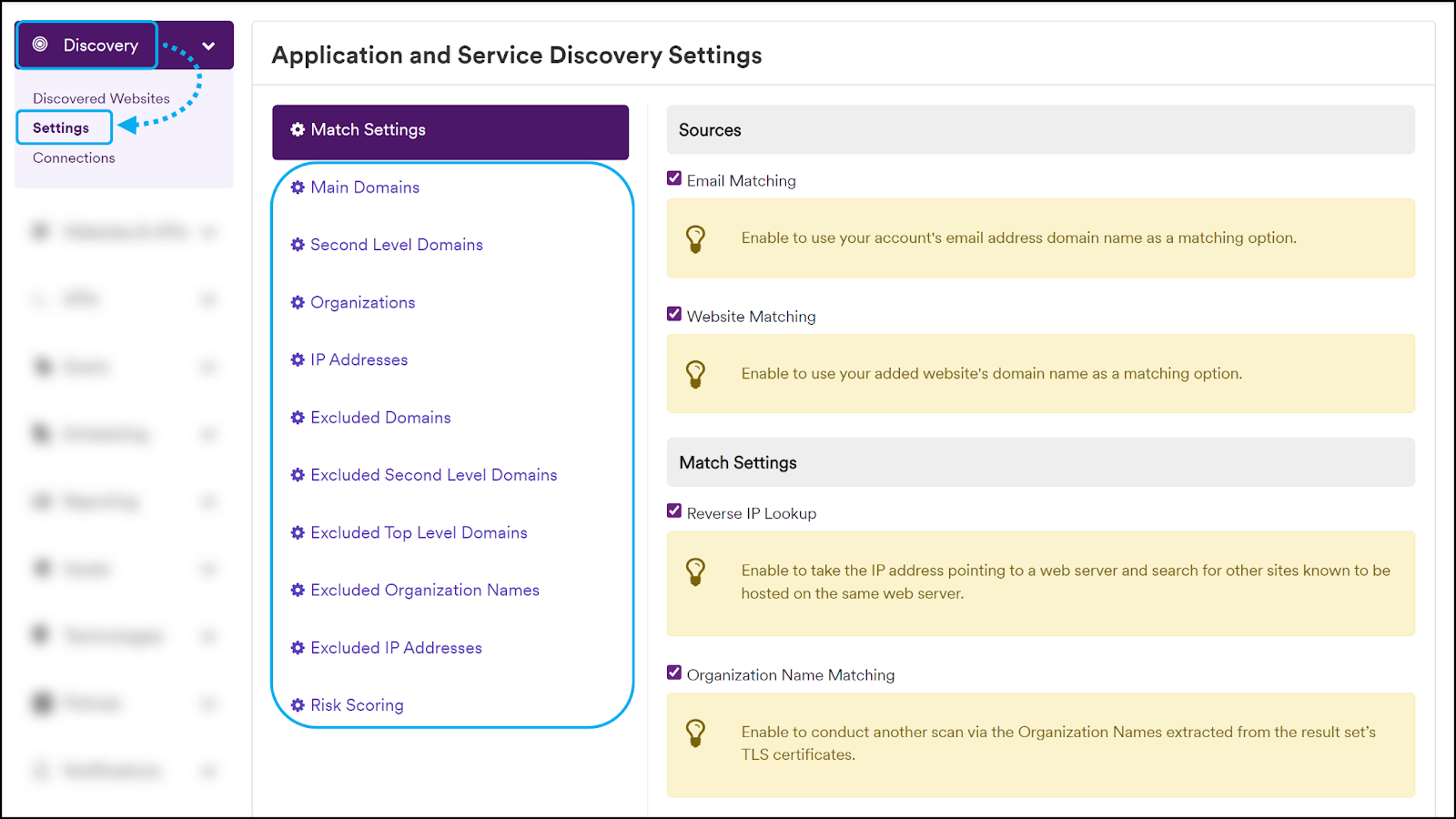Disable the Email Matching checkbox
Image resolution: width=1456 pixels, height=819 pixels.
[x=673, y=177]
